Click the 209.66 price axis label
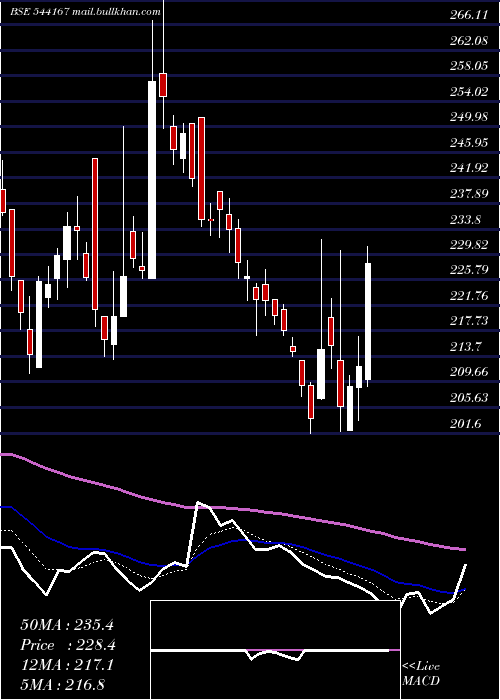The width and height of the screenshot is (500, 700). pos(468,372)
